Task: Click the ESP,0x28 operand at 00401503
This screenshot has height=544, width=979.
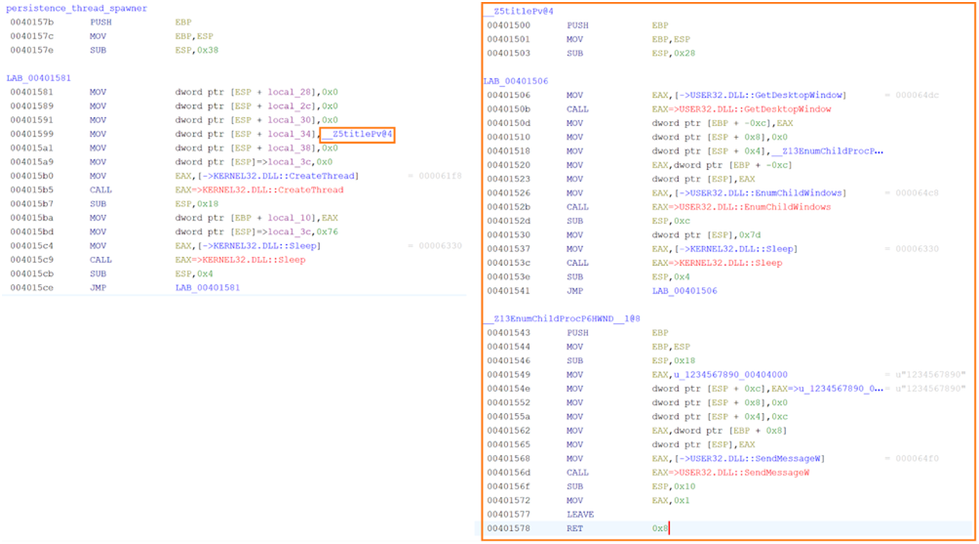Action: [674, 54]
